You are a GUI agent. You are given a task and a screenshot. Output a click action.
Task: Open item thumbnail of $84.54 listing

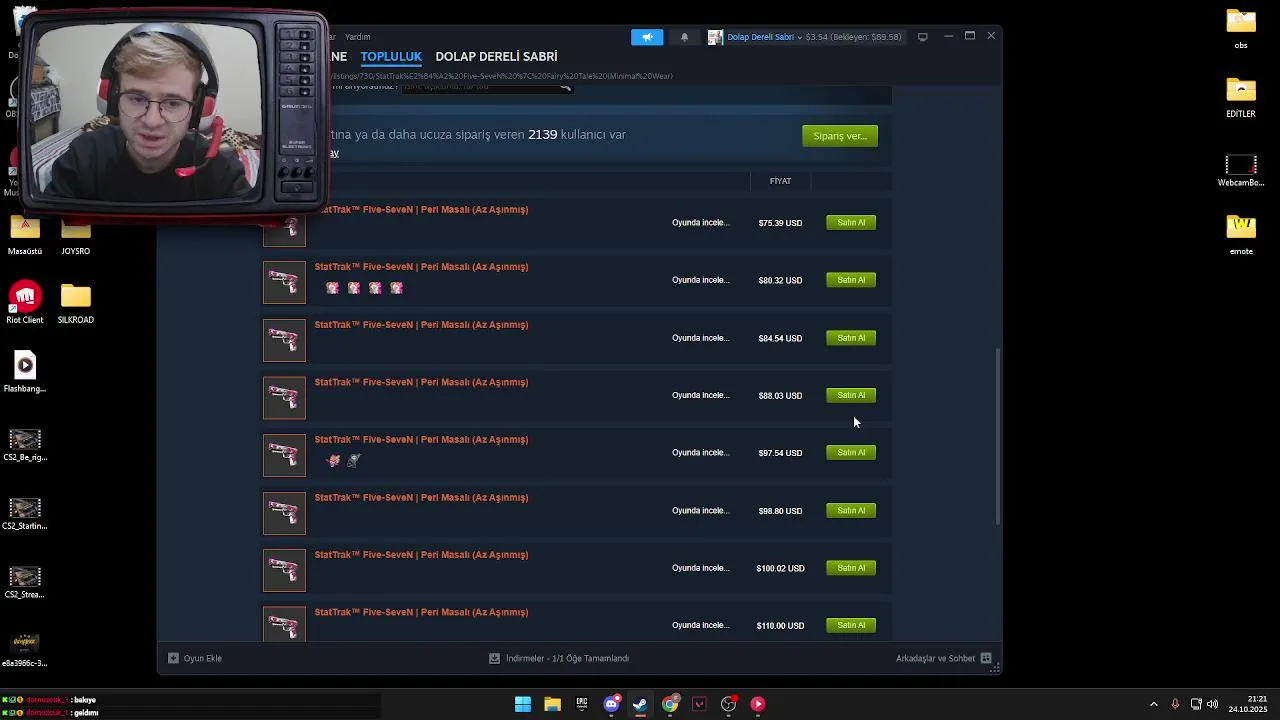[x=284, y=340]
